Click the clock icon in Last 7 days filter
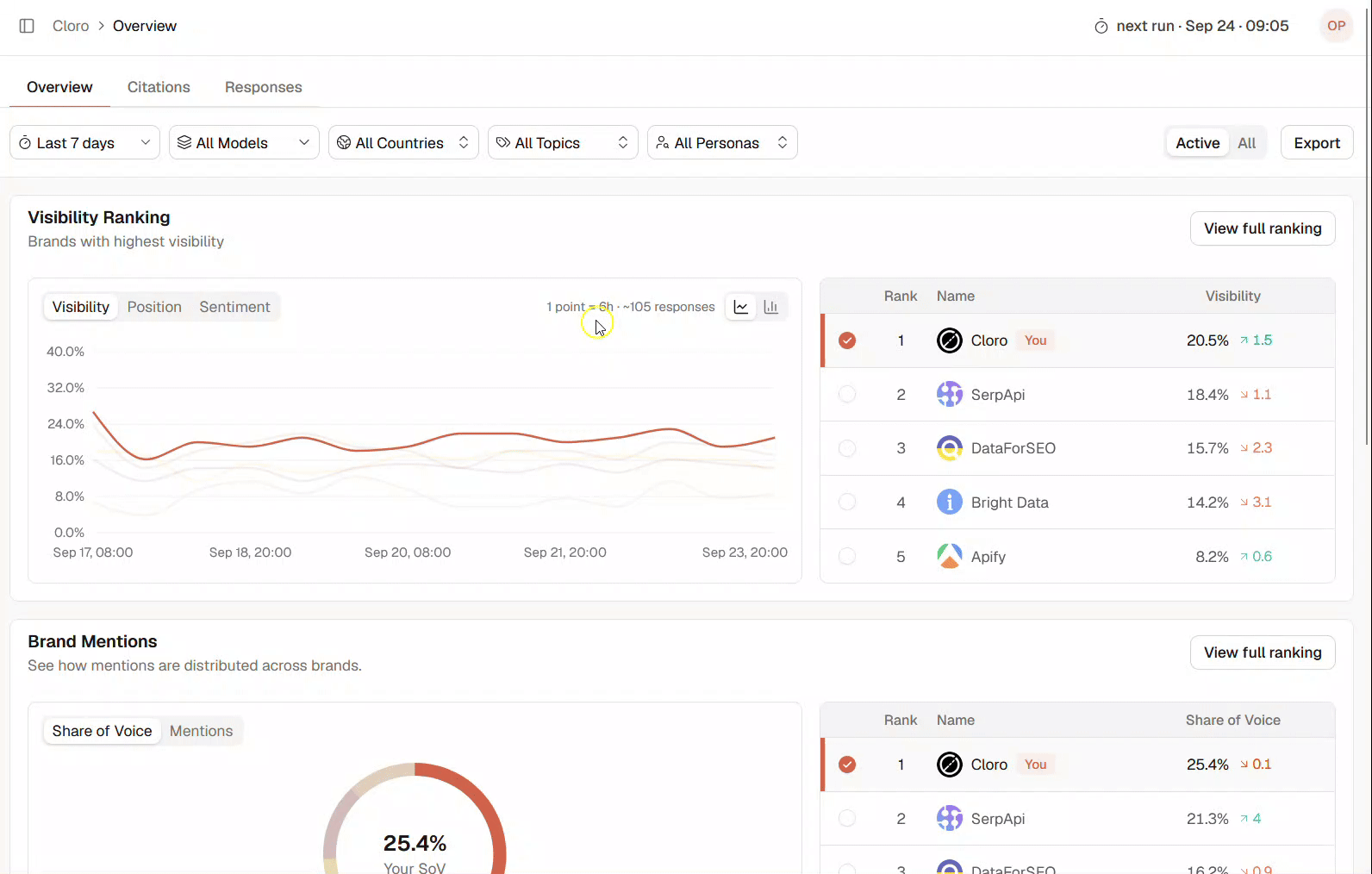The width and height of the screenshot is (1372, 874). coord(25,143)
